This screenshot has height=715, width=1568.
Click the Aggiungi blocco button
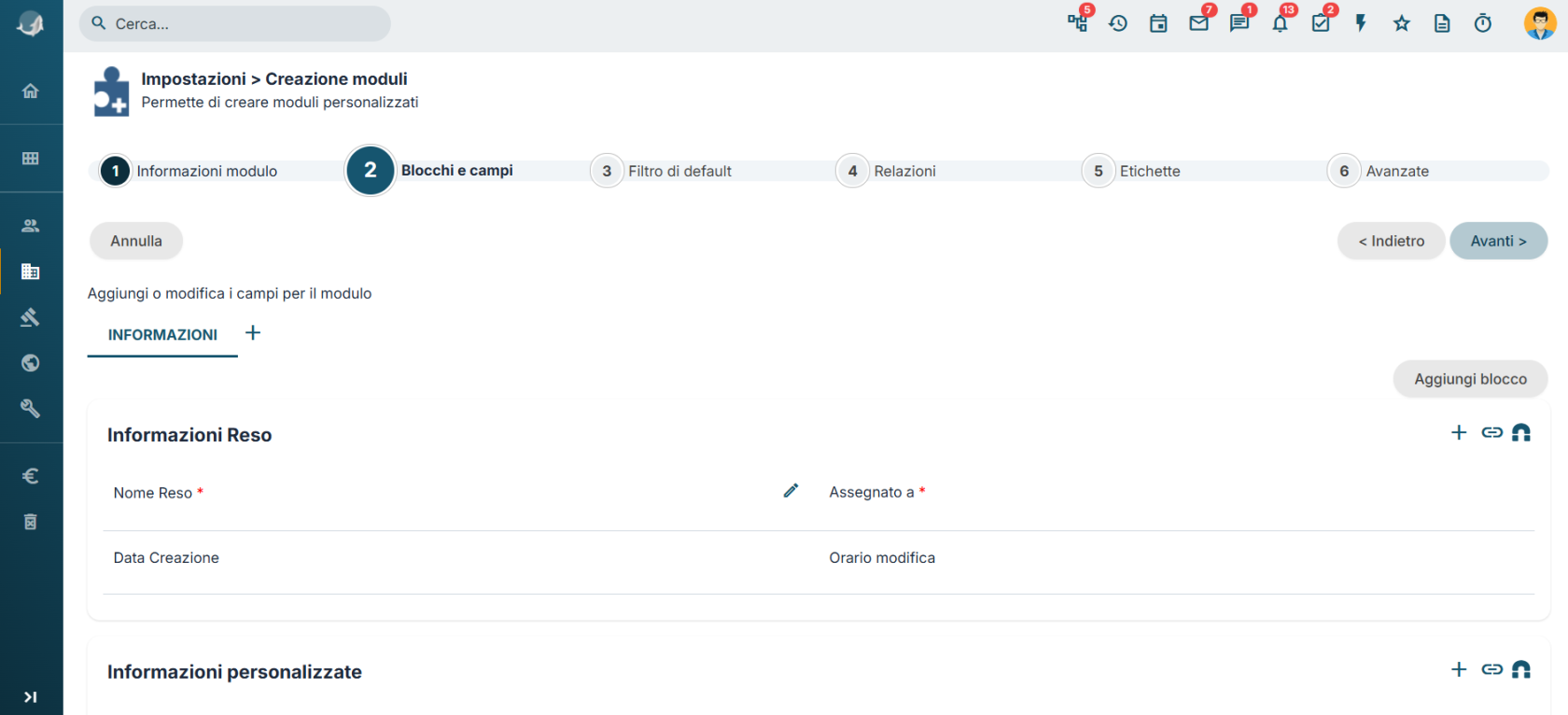coord(1471,379)
